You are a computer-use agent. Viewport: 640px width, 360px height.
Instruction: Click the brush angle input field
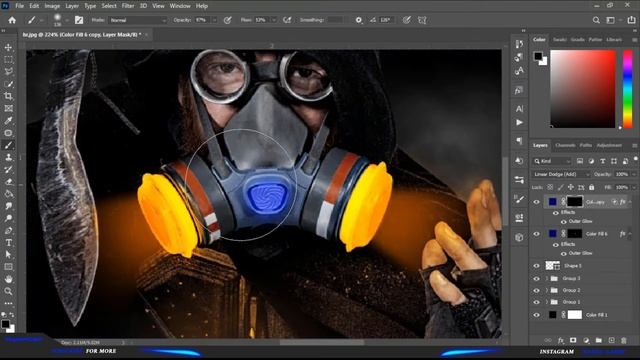(x=386, y=20)
